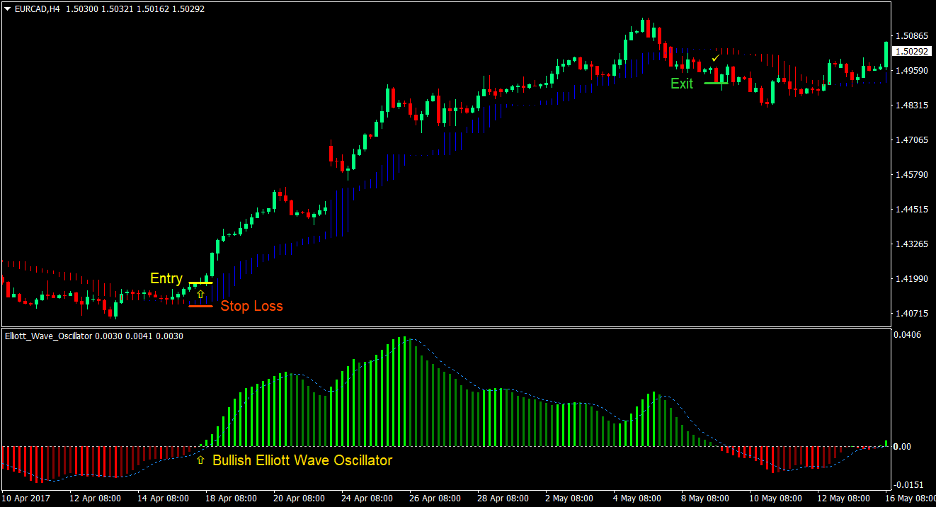936x508 pixels.
Task: Click the 16 May 08:00 time label
Action: point(910,498)
